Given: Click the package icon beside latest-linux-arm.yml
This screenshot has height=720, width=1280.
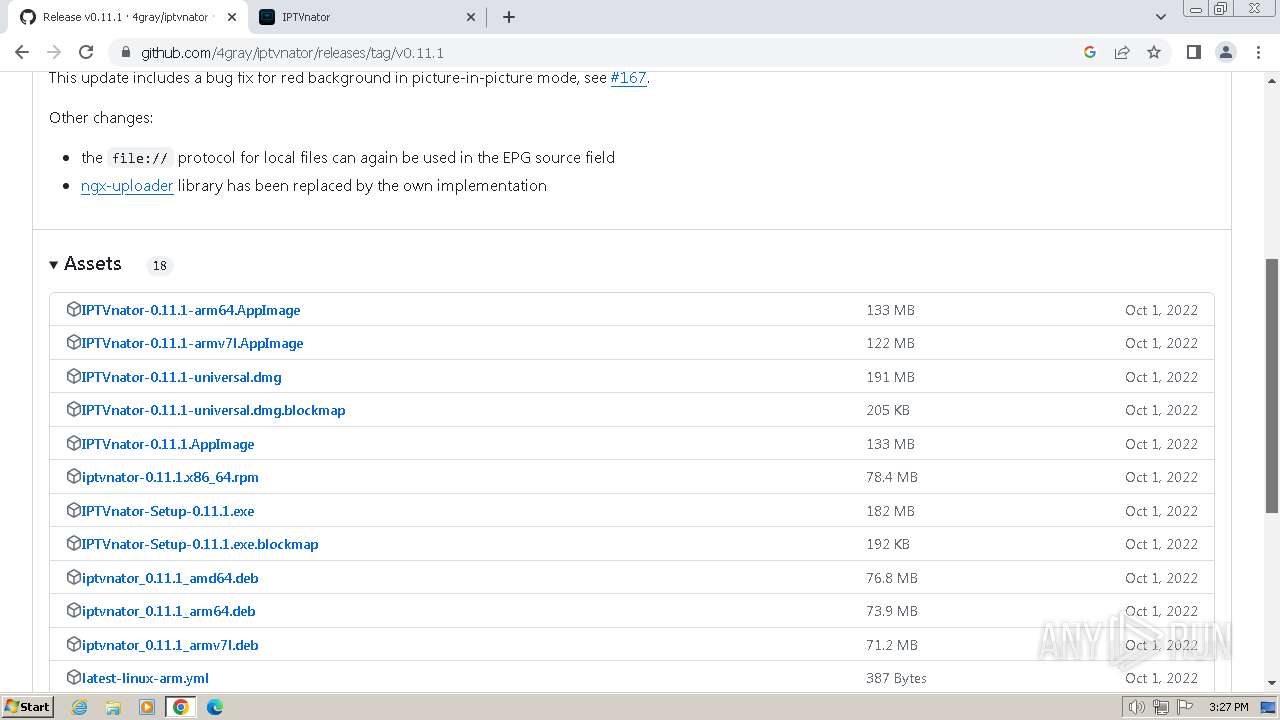Looking at the screenshot, I should click(x=73, y=678).
